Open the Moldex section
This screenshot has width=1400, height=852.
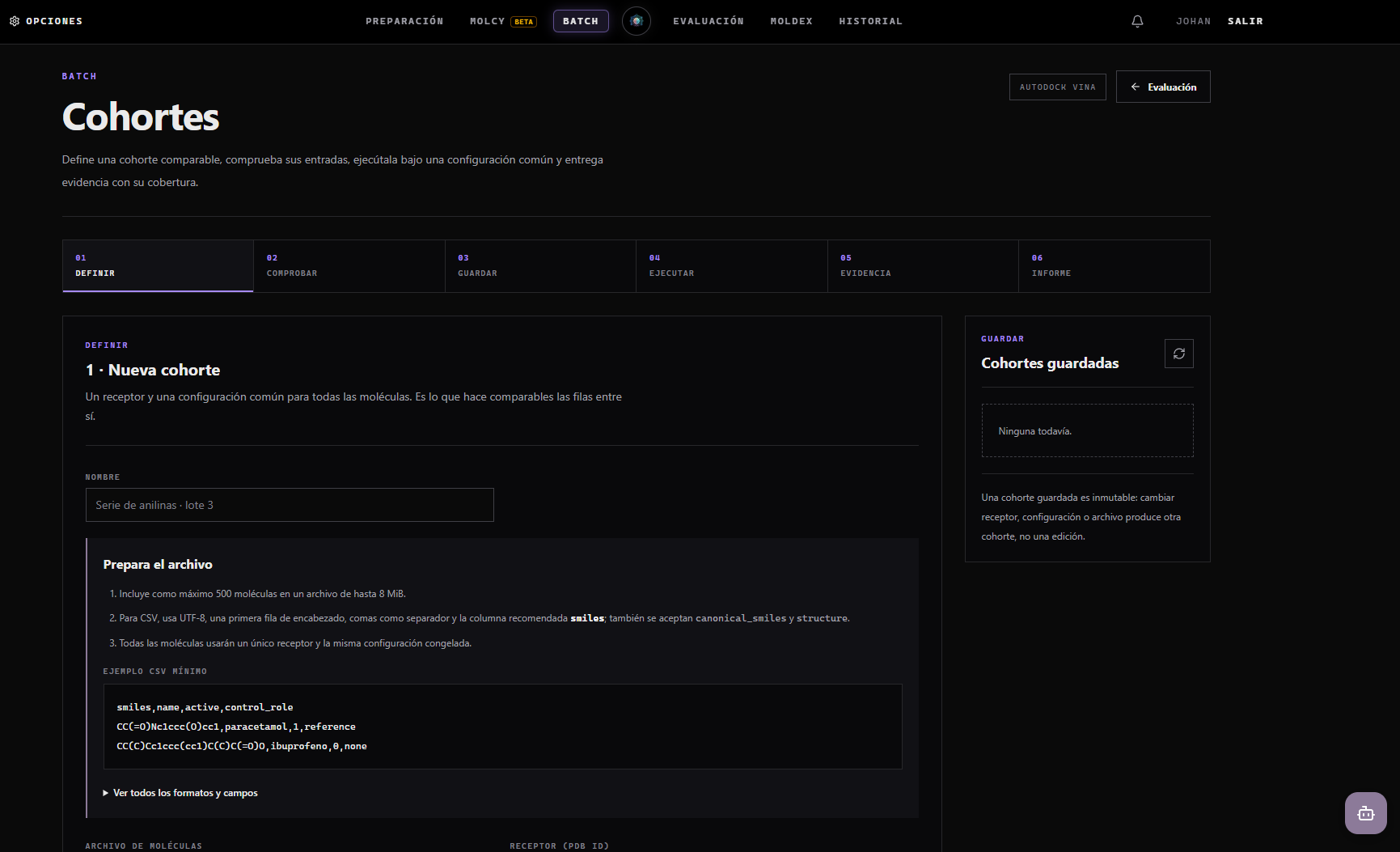click(x=791, y=21)
